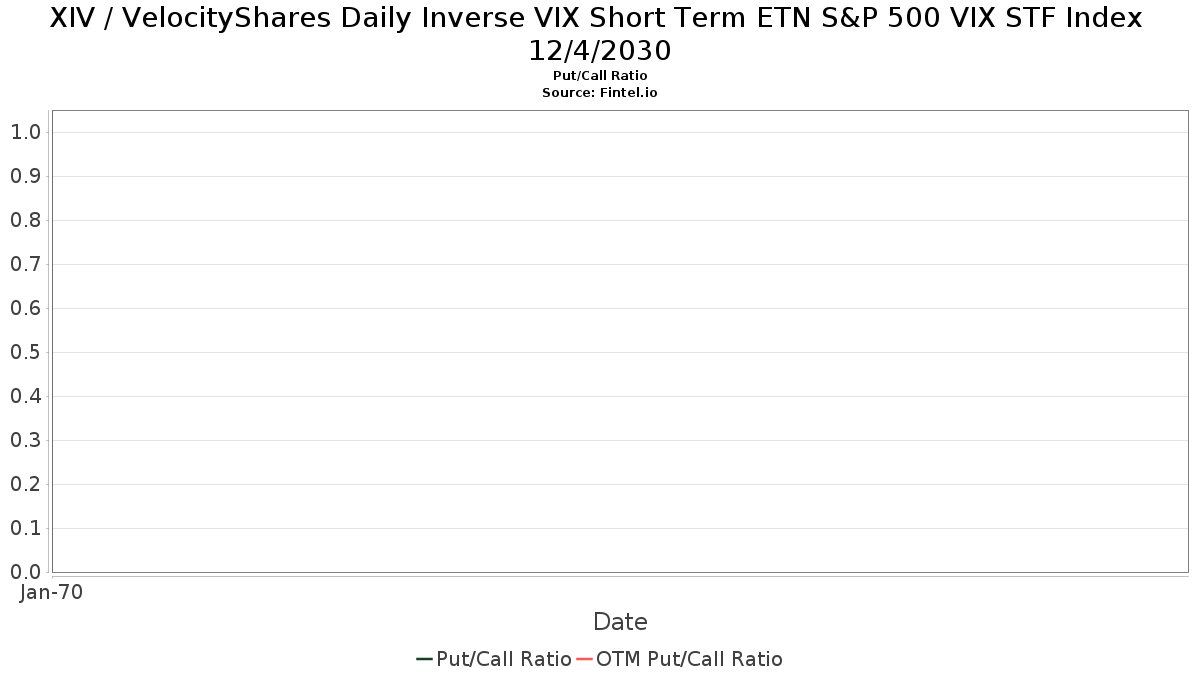This screenshot has width=1200, height=675.
Task: Click the 1.0 y-axis label
Action: [x=26, y=132]
